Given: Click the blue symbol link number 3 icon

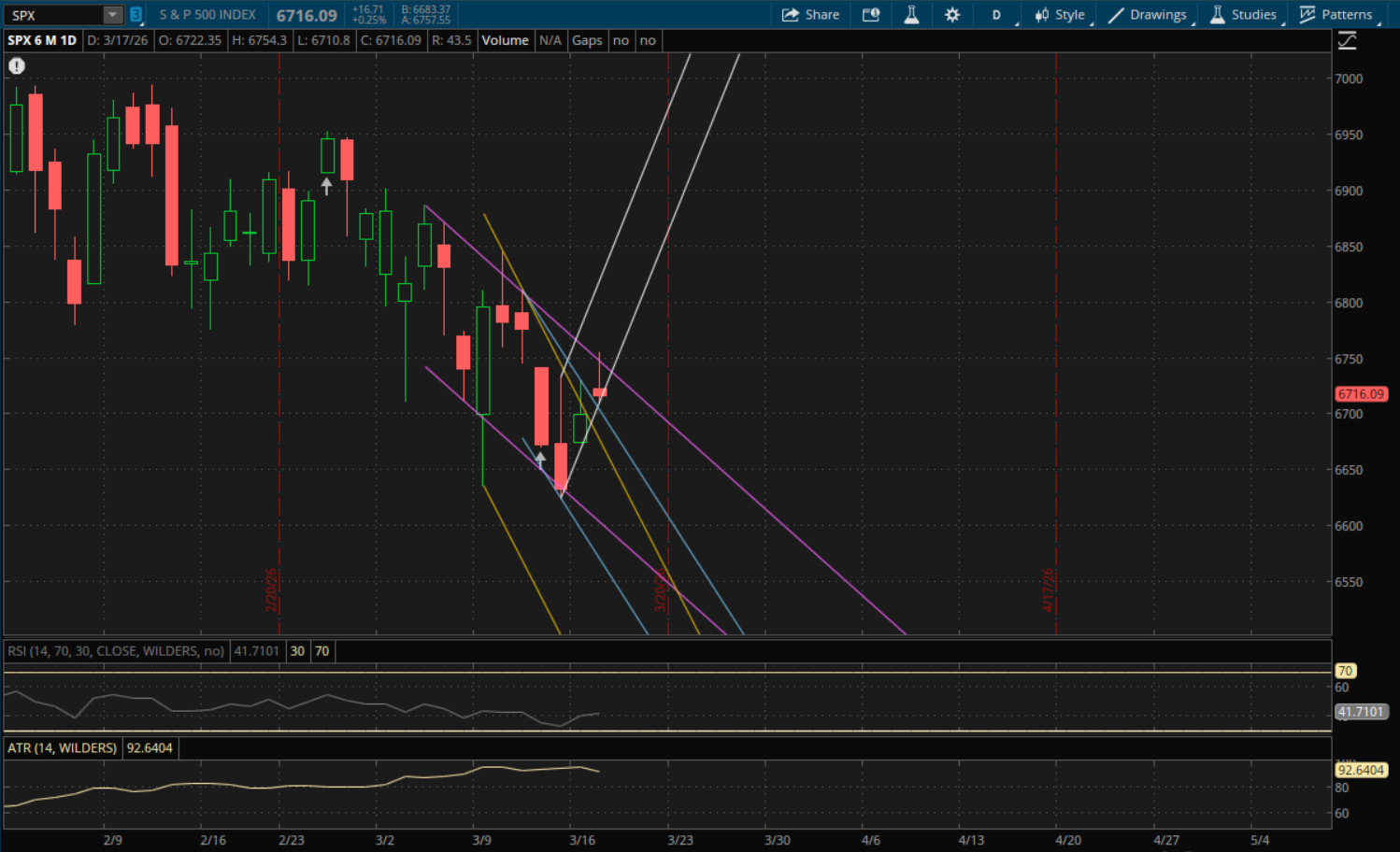Looking at the screenshot, I should 136,15.
